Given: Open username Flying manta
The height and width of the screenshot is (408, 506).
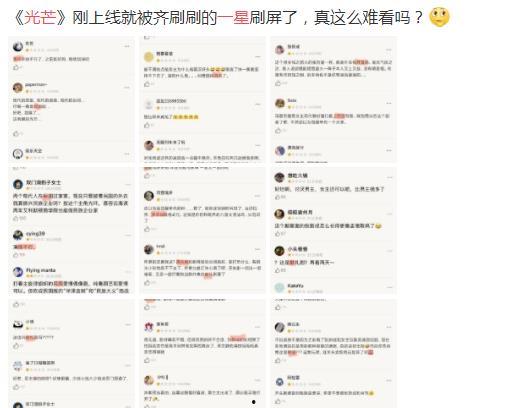Looking at the screenshot, I should click(41, 270).
